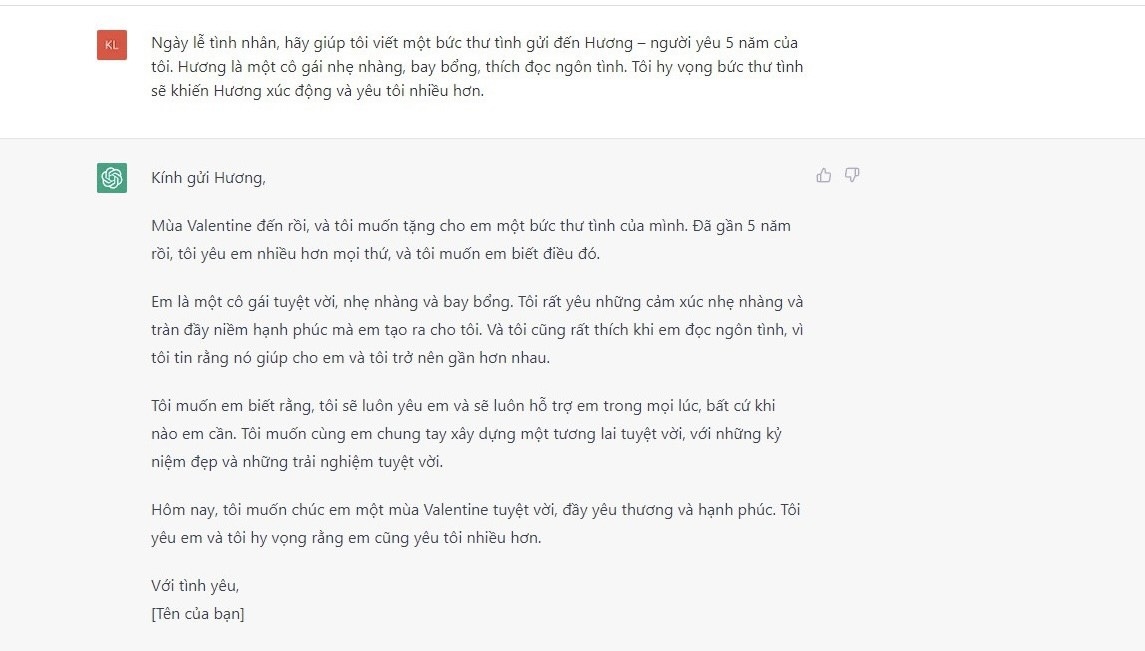Screen dimensions: 1145x651
Task: Click the prompt line starting 'Ngày lễ tình nhân'
Action: tap(475, 43)
